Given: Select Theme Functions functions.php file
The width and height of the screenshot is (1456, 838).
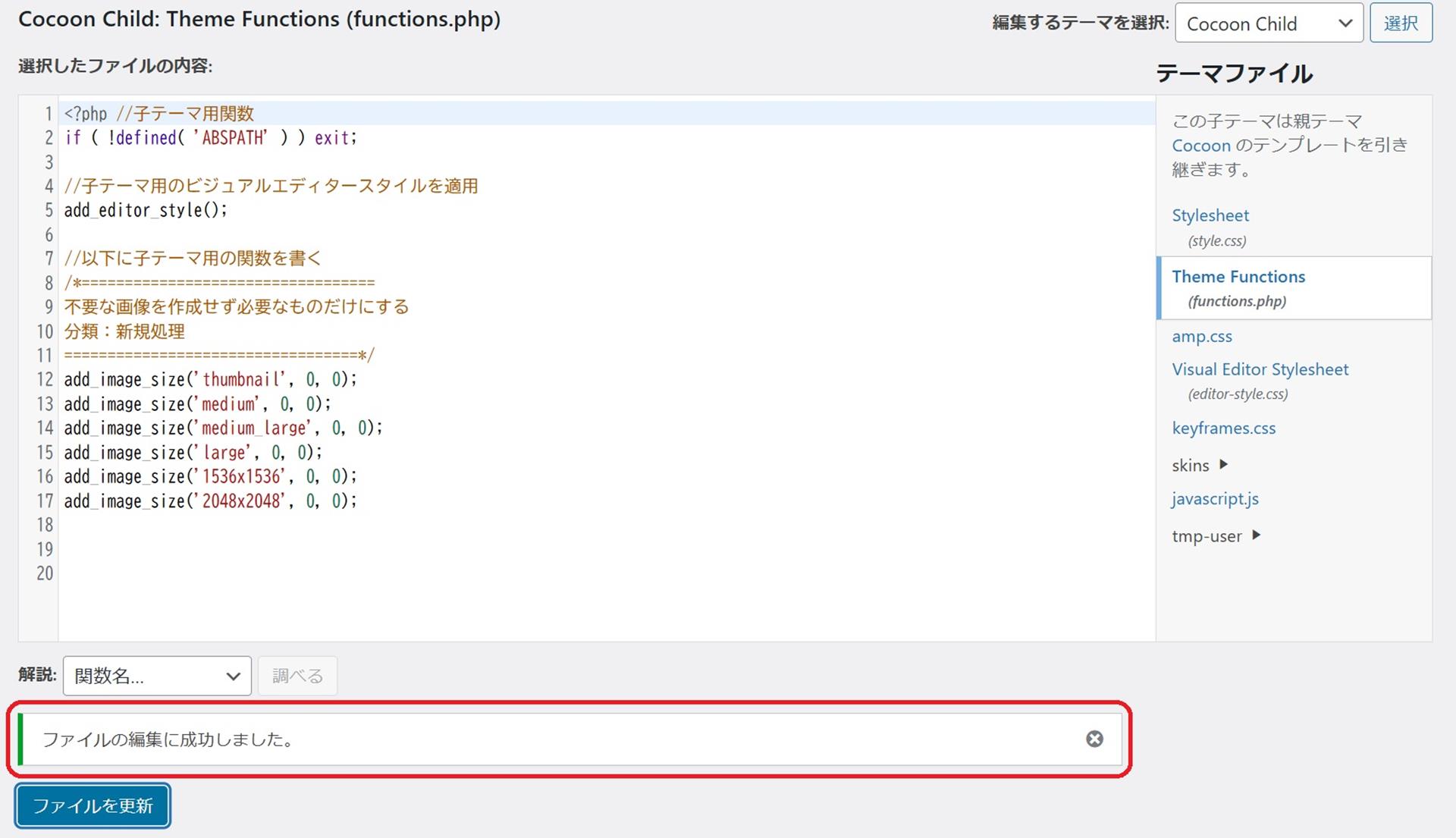Looking at the screenshot, I should point(1238,277).
